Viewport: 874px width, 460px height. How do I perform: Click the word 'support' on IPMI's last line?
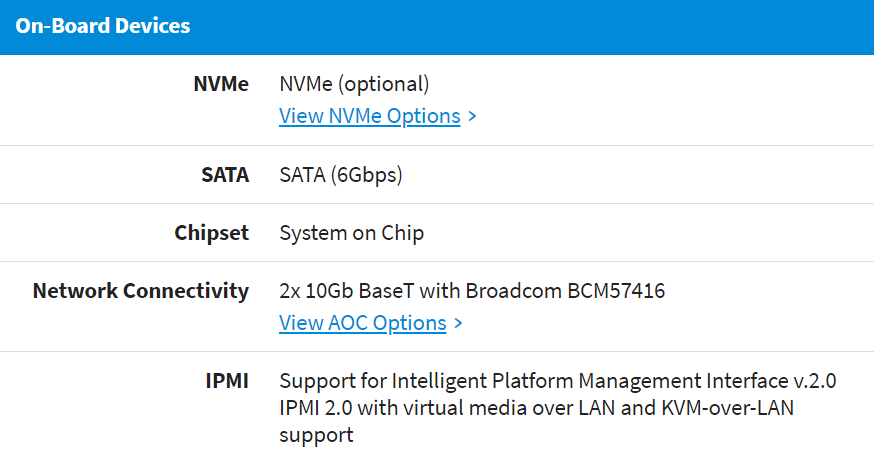point(316,436)
